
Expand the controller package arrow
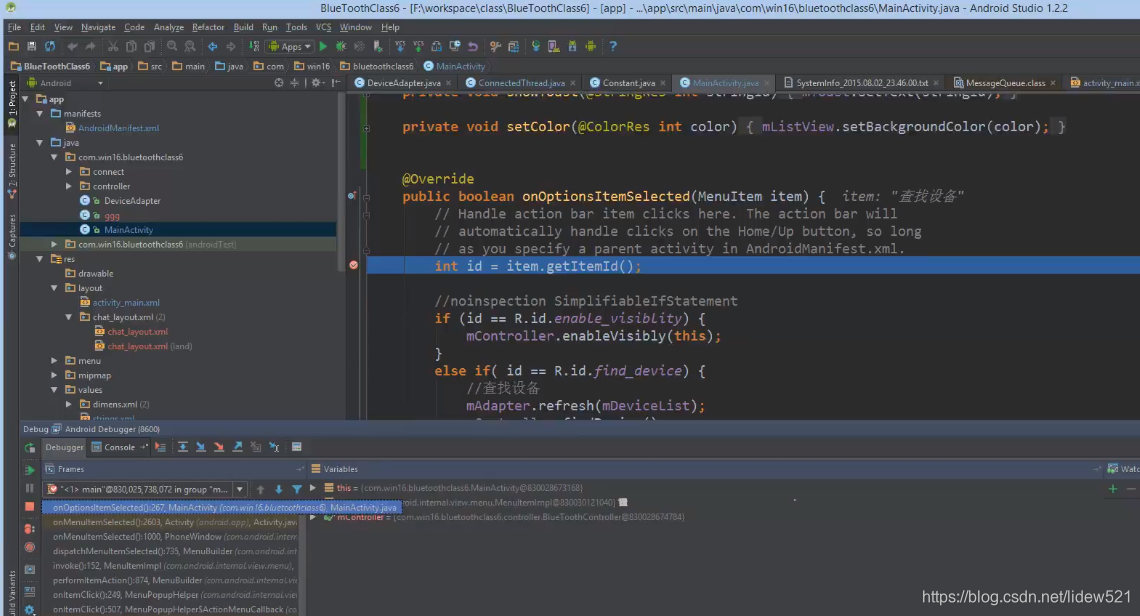(x=69, y=186)
